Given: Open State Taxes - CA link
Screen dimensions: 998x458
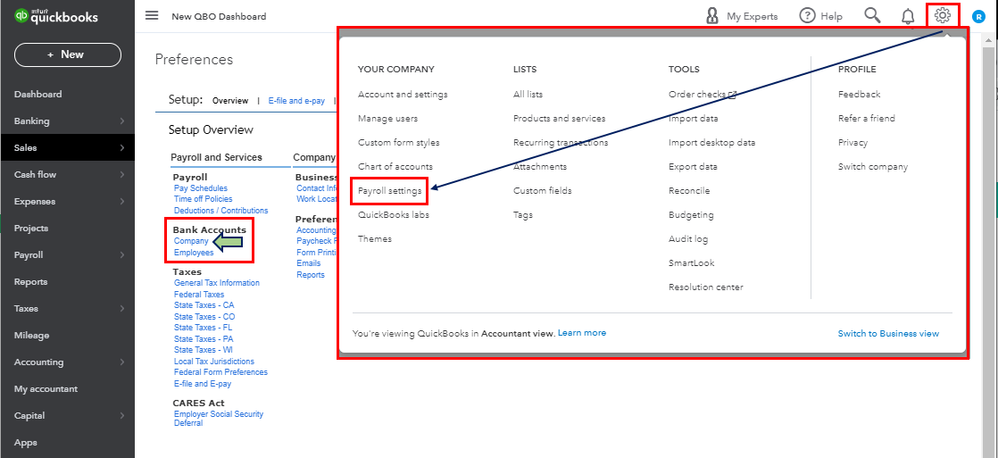Looking at the screenshot, I should [204, 305].
